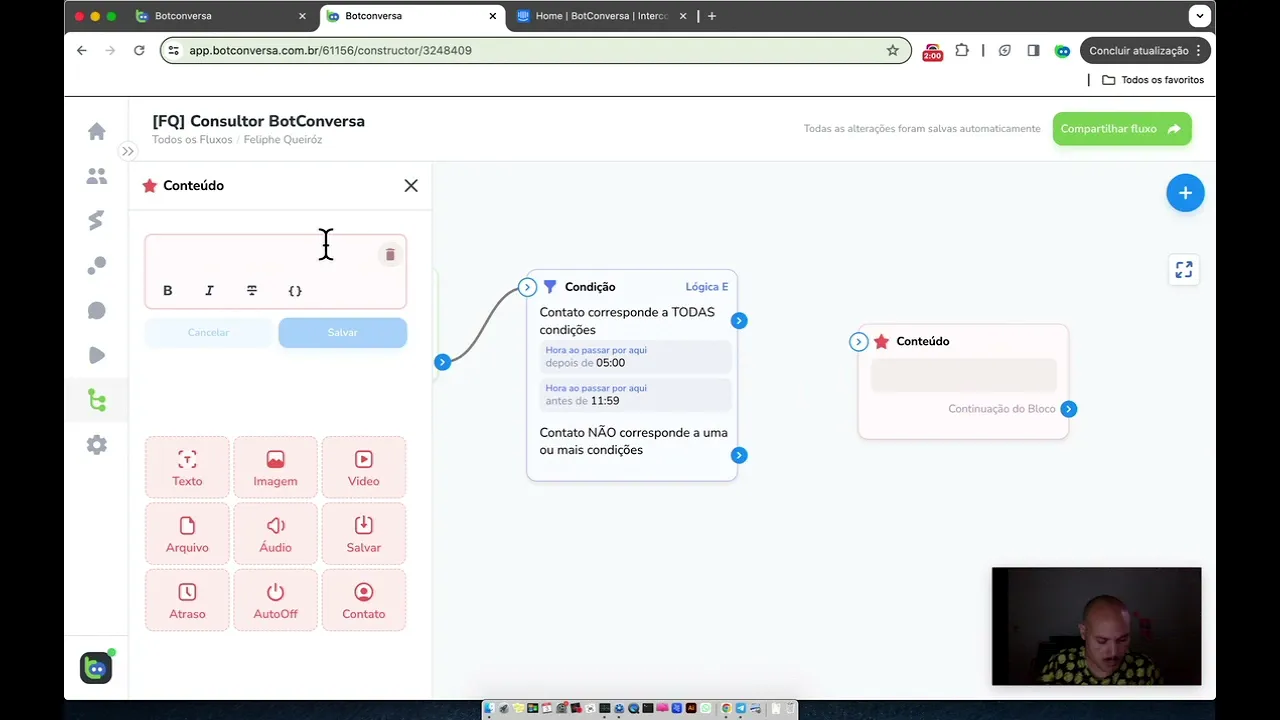Add an Imagem content block
The image size is (1280, 720).
275,467
